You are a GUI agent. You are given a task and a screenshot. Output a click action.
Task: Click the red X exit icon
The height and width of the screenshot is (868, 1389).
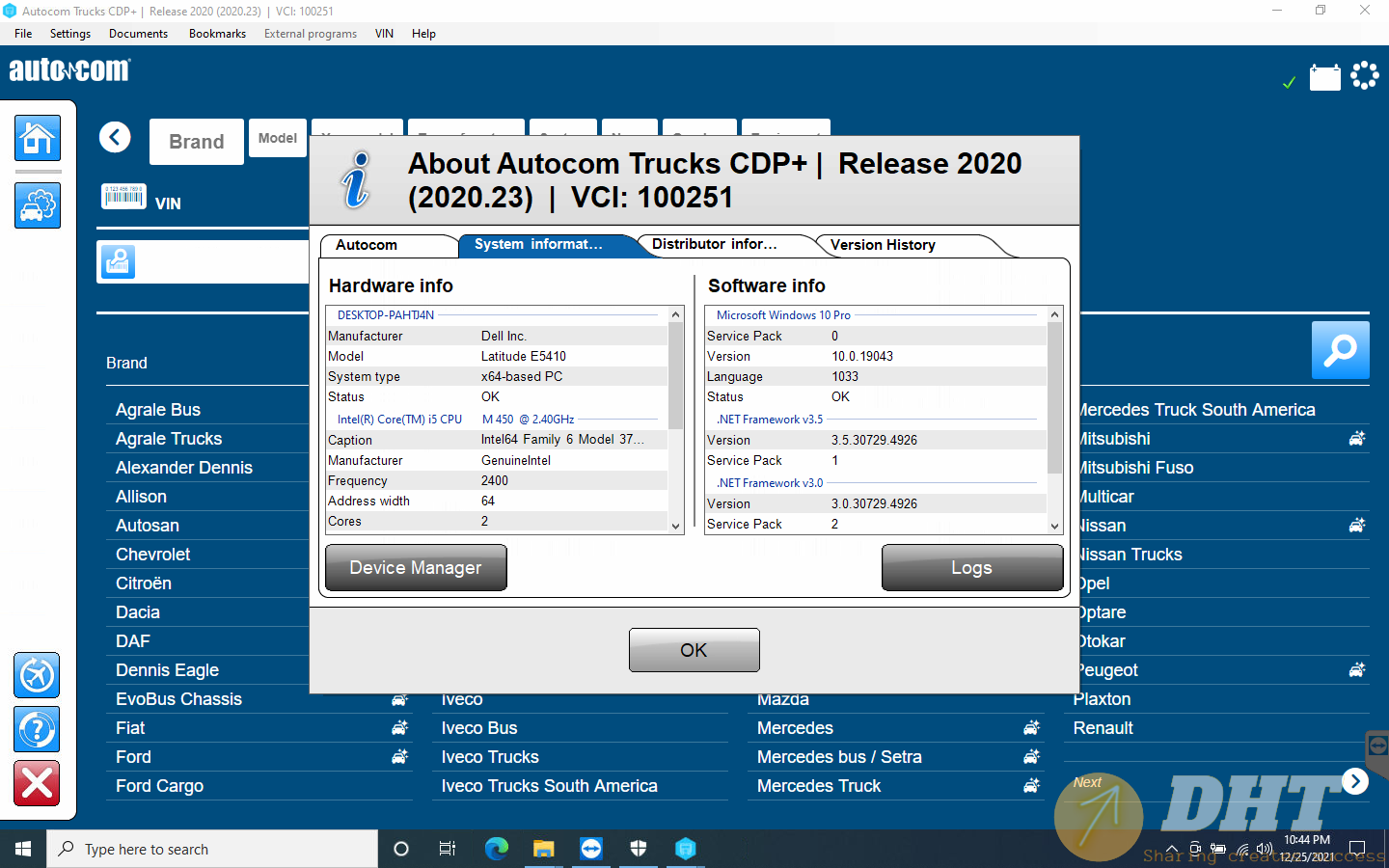38,783
